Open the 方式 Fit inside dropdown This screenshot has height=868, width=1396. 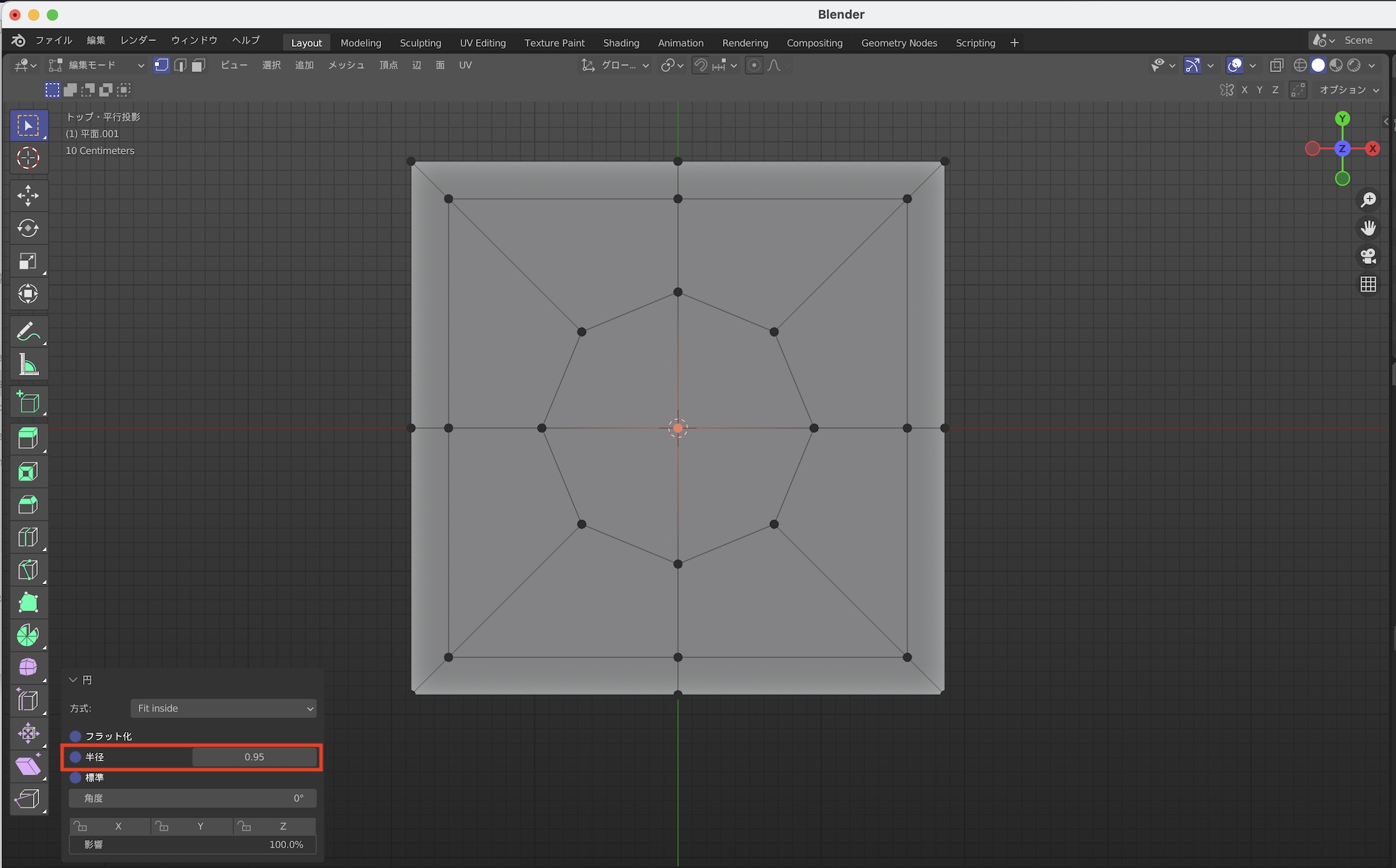[x=223, y=708]
